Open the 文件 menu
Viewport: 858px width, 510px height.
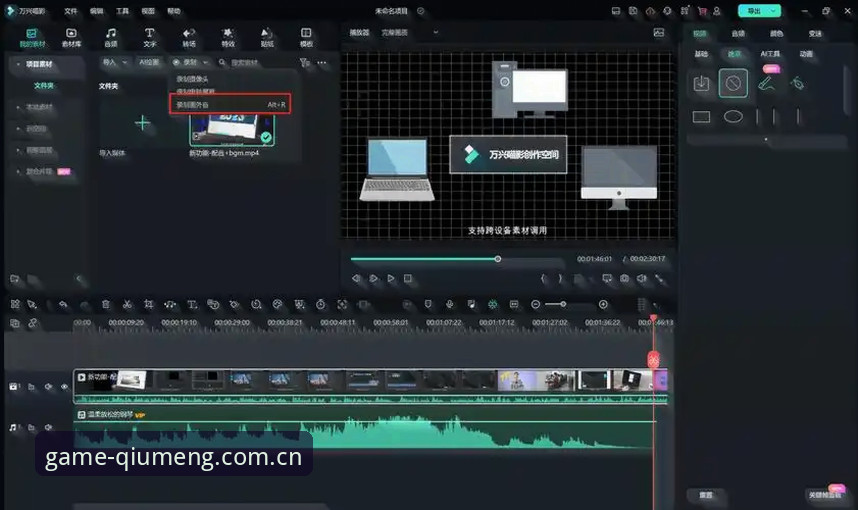tap(71, 11)
